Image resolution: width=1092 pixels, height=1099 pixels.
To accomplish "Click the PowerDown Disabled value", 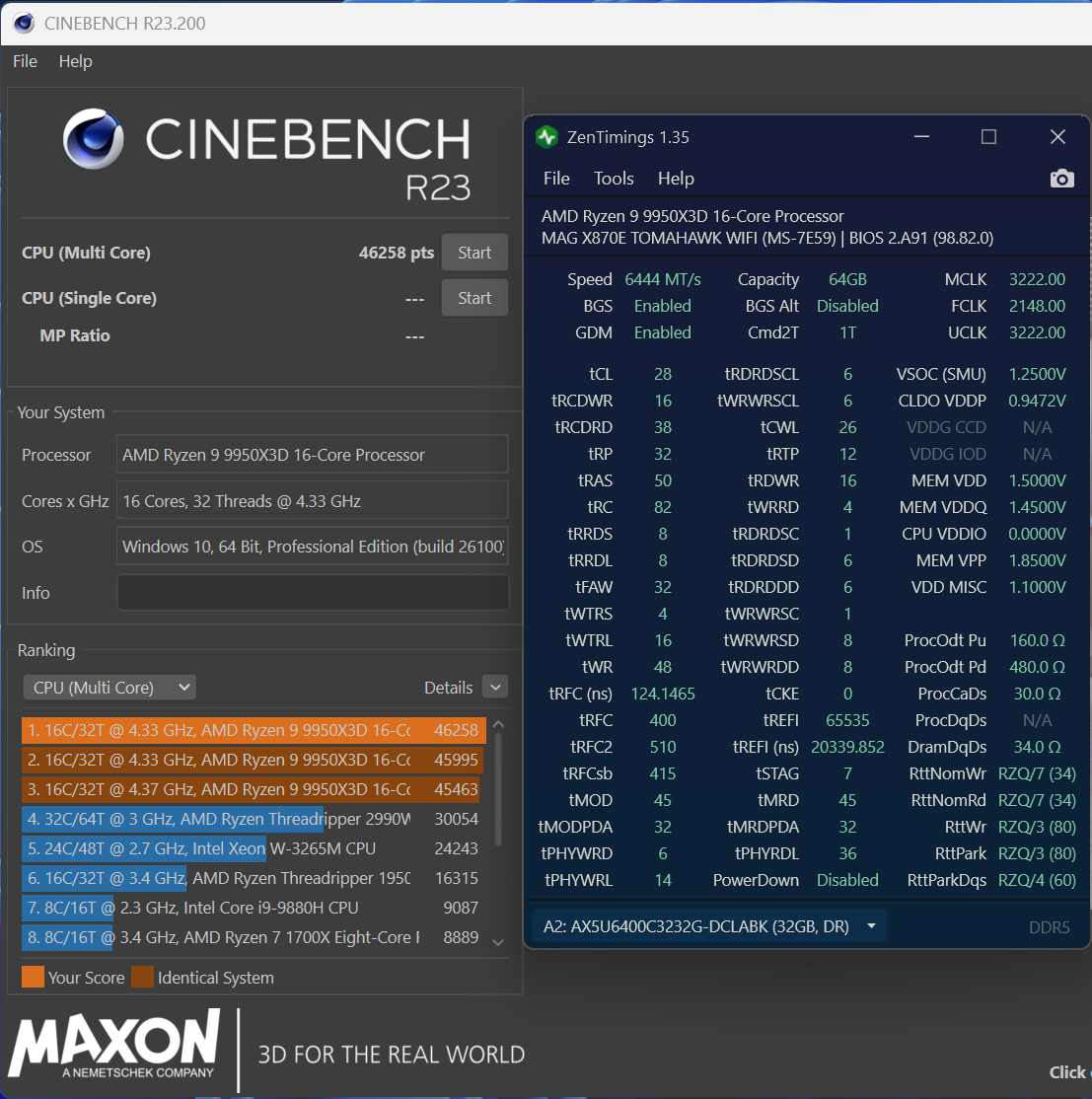I will [x=847, y=880].
